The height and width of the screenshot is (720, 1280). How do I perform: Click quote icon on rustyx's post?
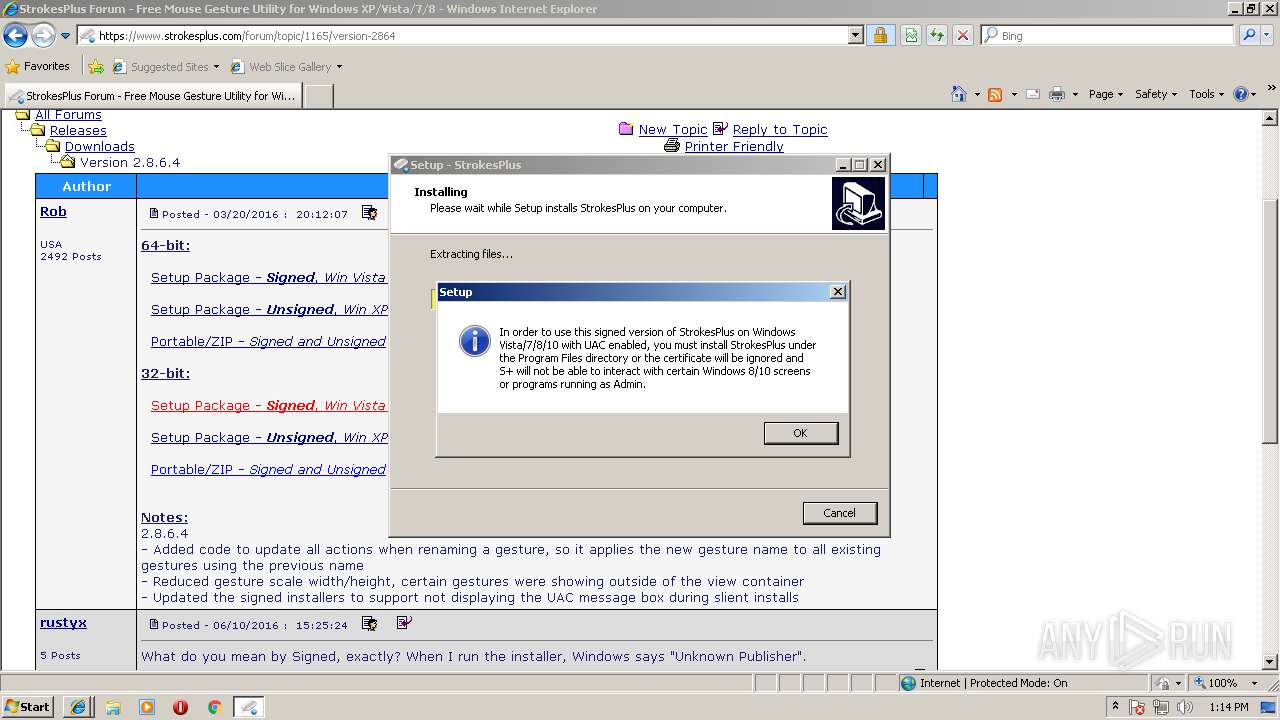coord(369,623)
